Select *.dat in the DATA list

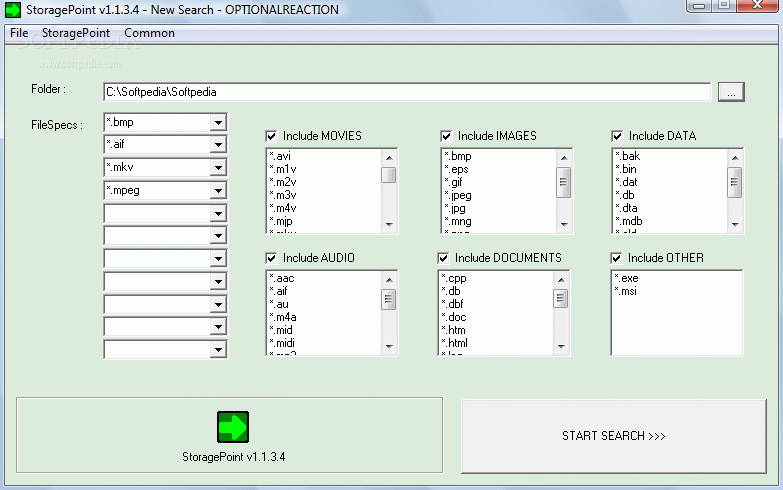coord(626,182)
